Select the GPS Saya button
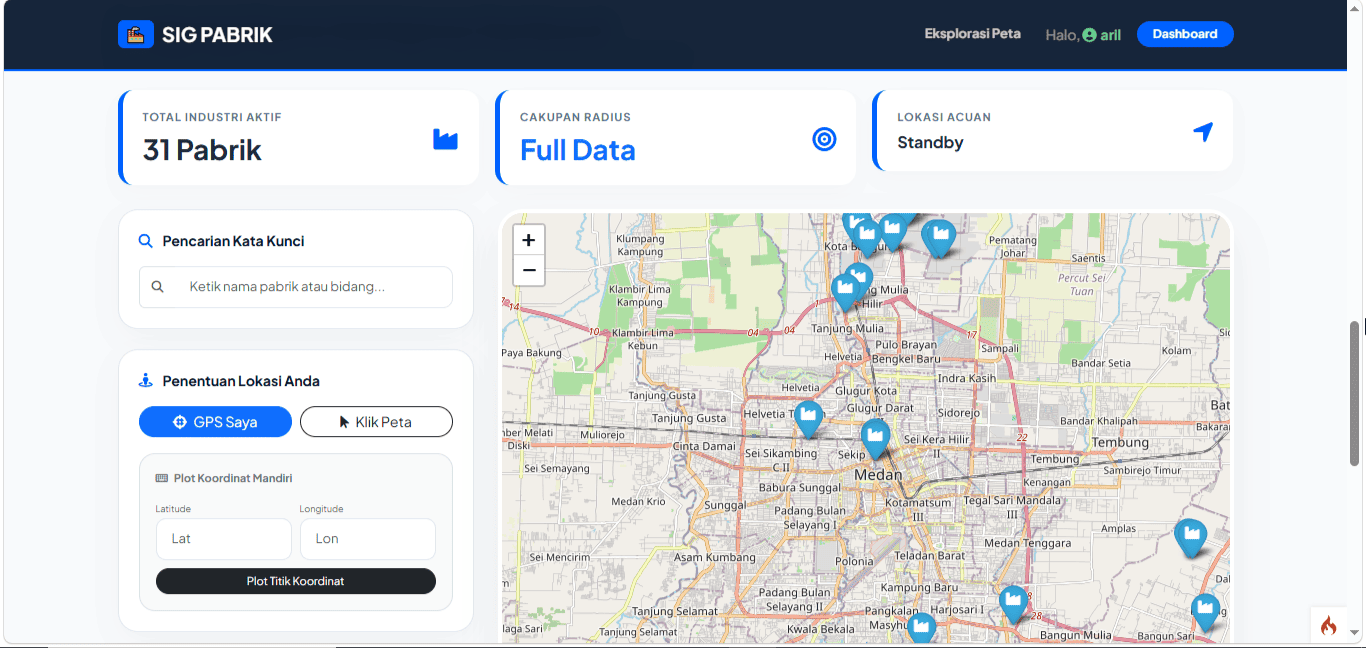This screenshot has height=648, width=1366. coord(215,422)
